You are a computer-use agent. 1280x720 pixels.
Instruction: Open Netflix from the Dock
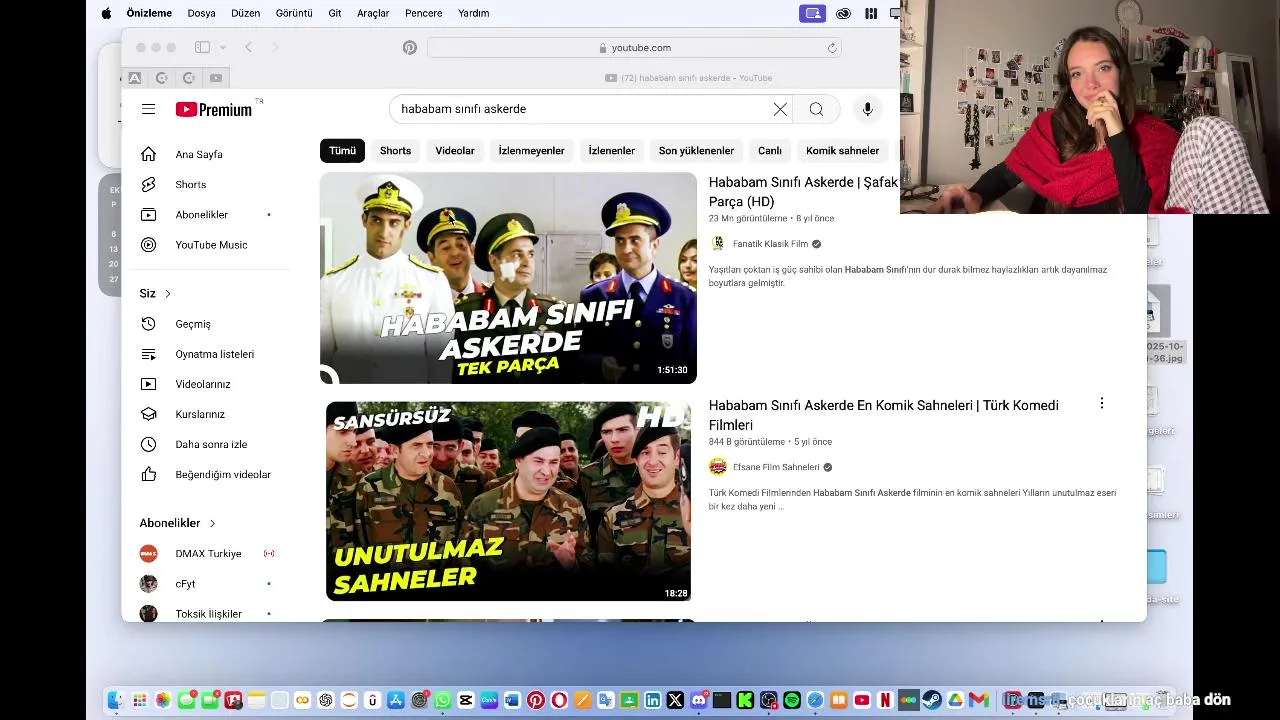(885, 700)
